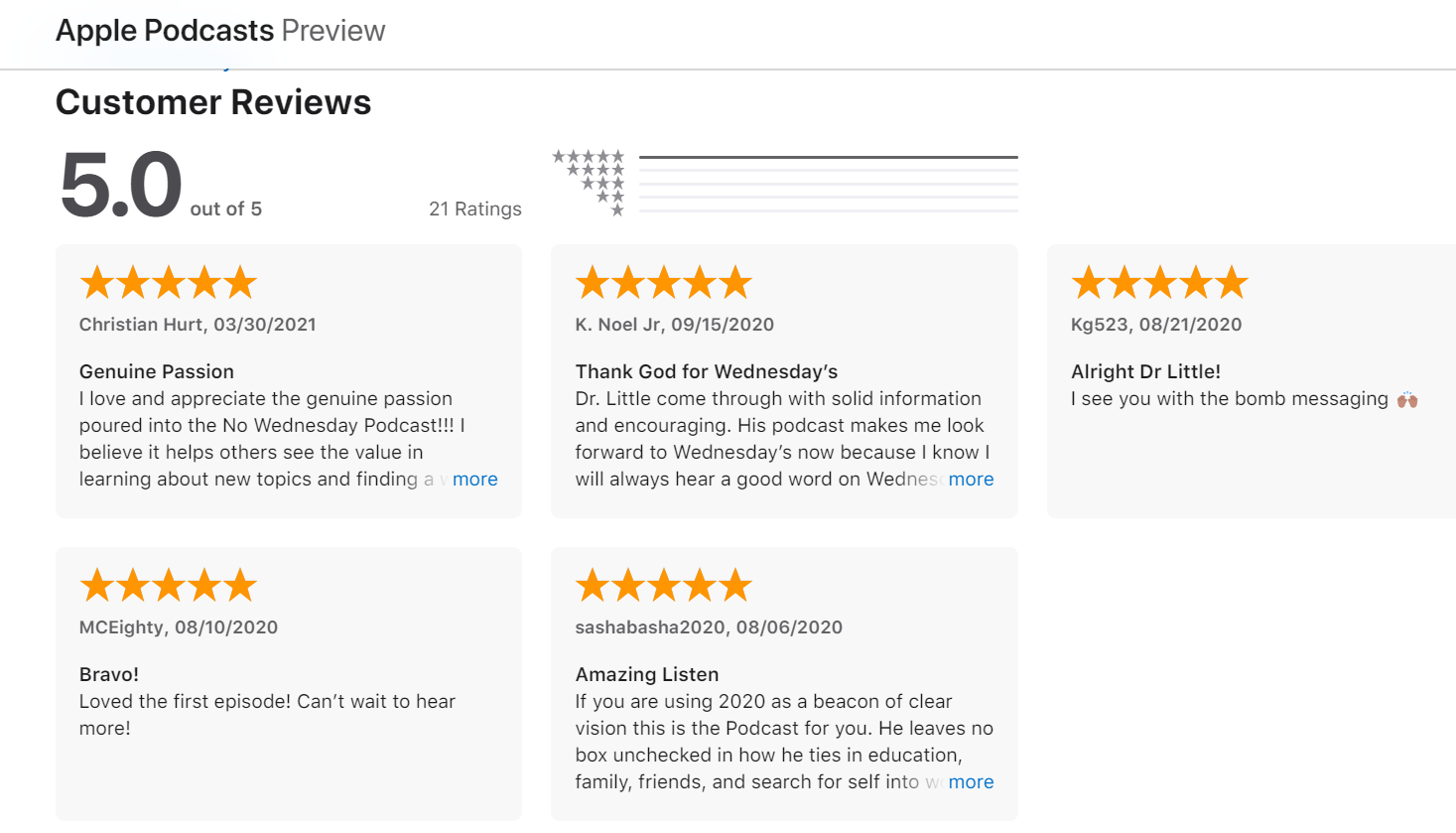
Task: Click the raised hands emoji in Kg523's review
Action: pos(1407,400)
